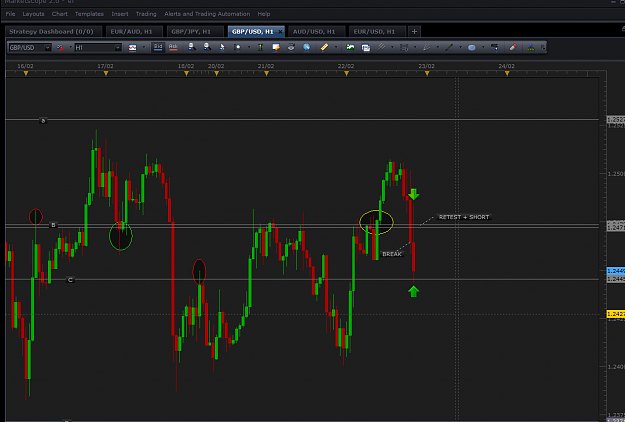The width and height of the screenshot is (625, 422).
Task: Select the BREAK chart label
Action: (x=392, y=254)
